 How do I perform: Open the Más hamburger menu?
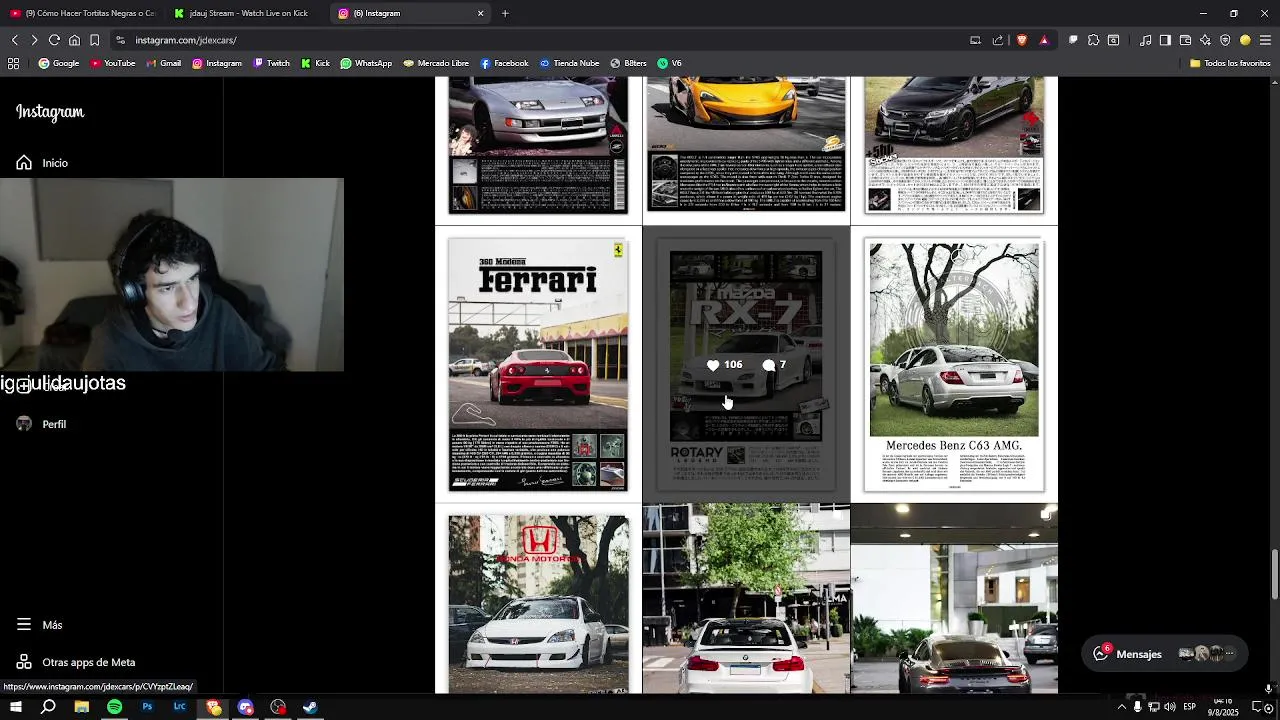coord(24,625)
